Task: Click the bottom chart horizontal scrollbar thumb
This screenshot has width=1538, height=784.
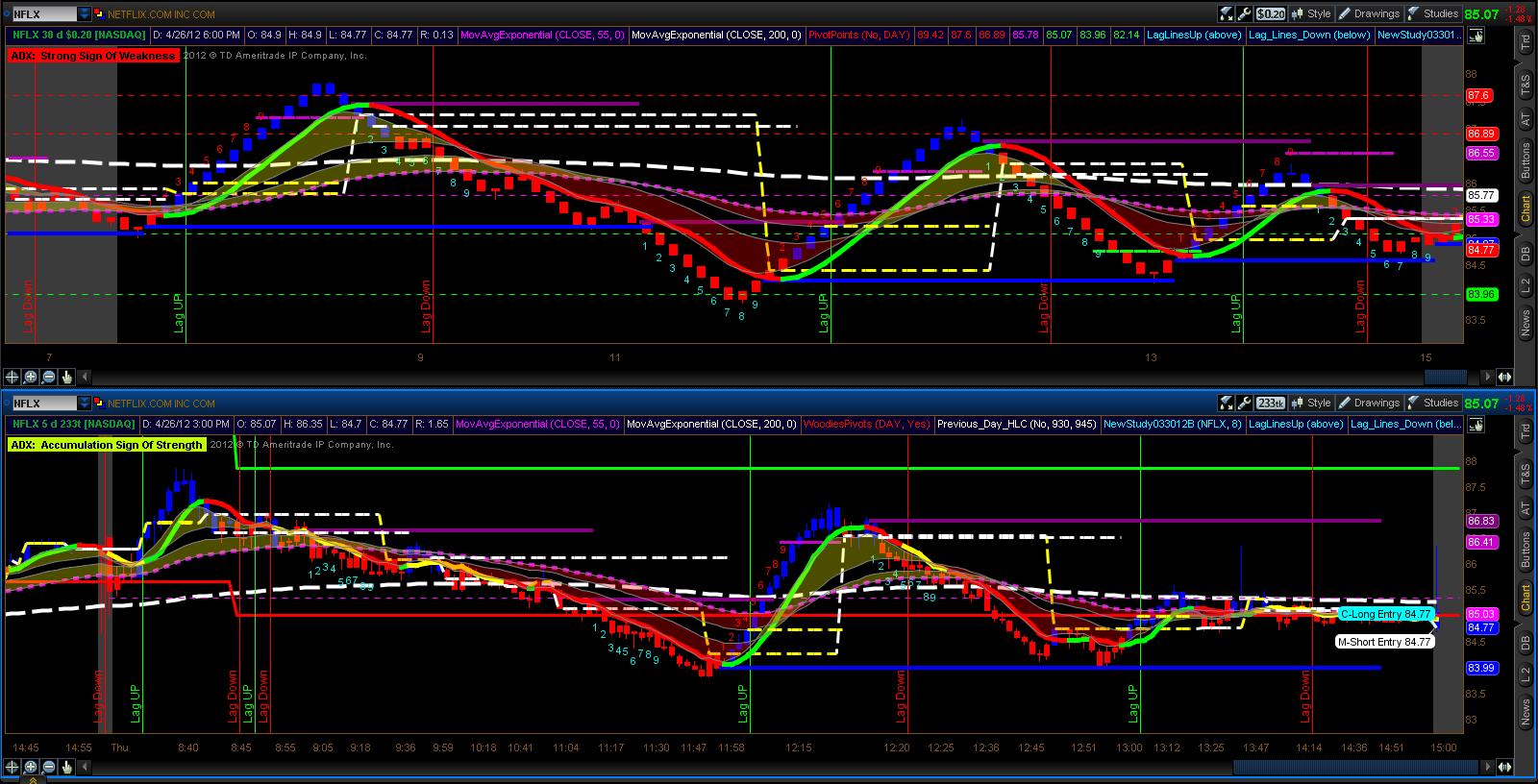Action: click(1355, 767)
